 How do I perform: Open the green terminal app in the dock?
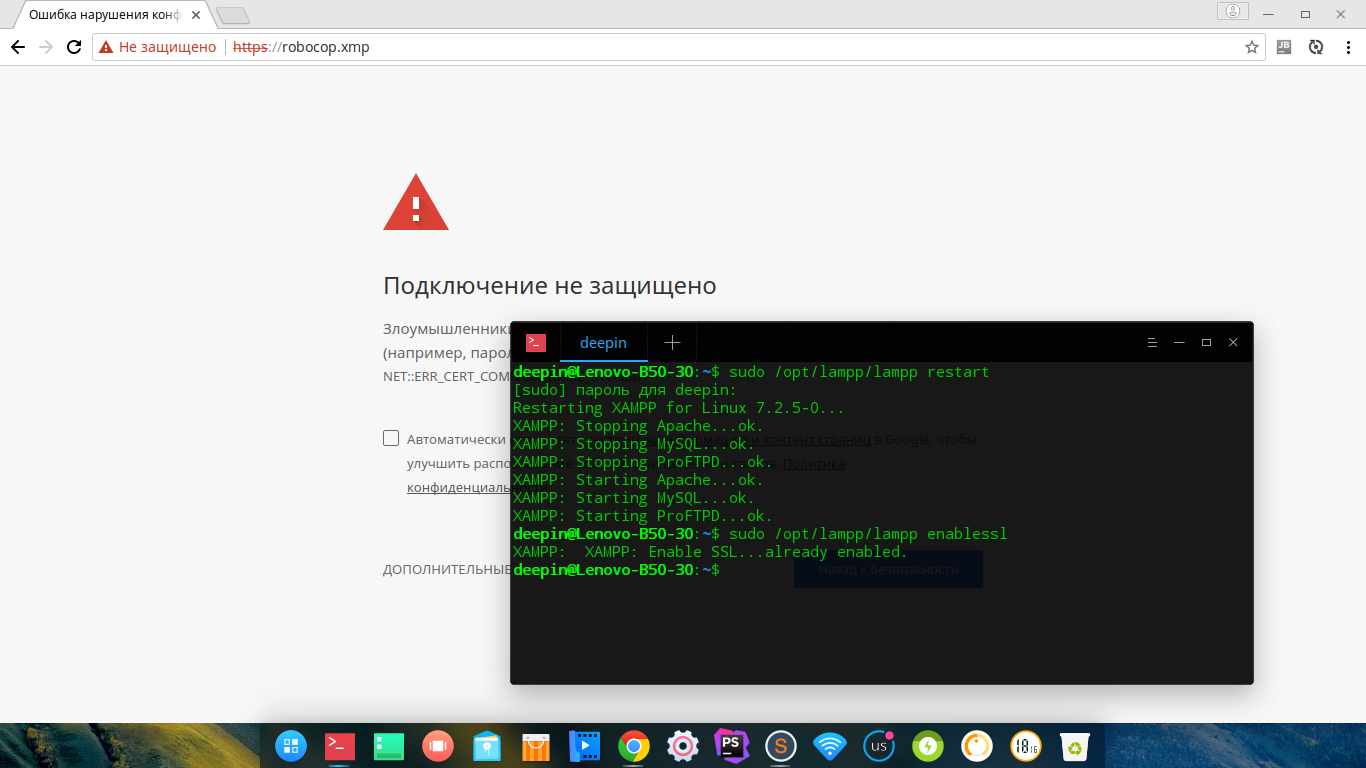tap(389, 745)
